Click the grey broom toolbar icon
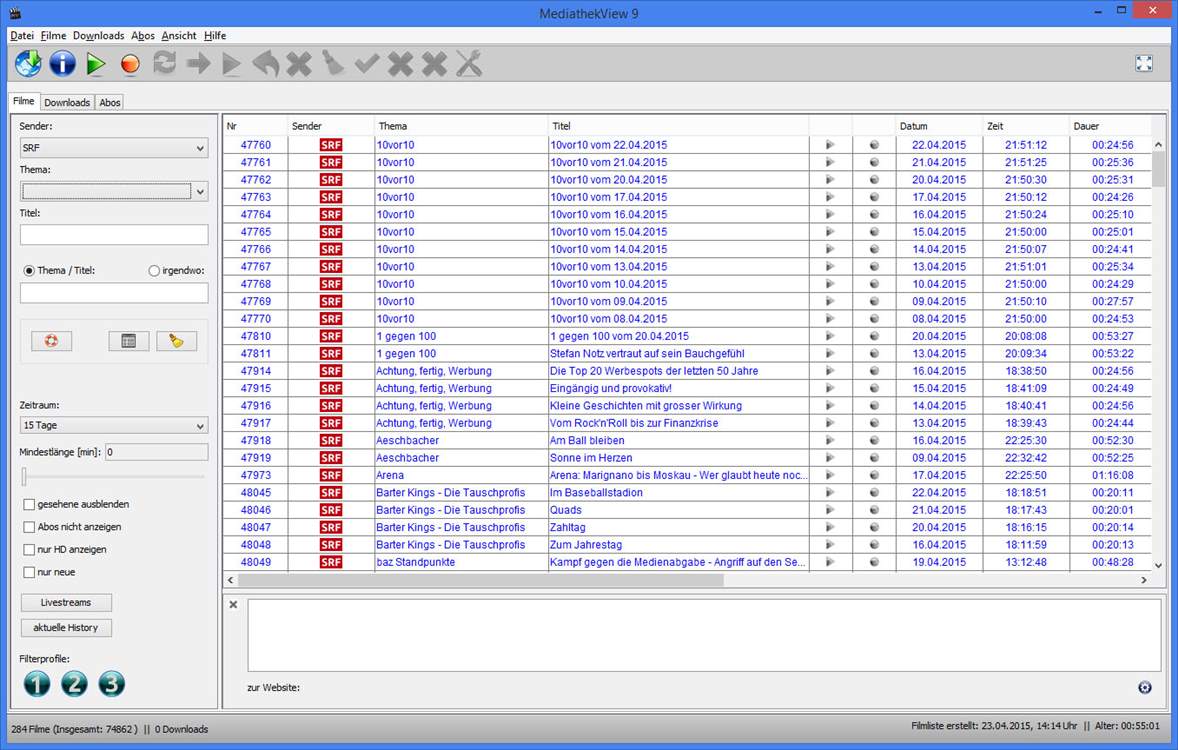The height and width of the screenshot is (750, 1178). point(333,64)
